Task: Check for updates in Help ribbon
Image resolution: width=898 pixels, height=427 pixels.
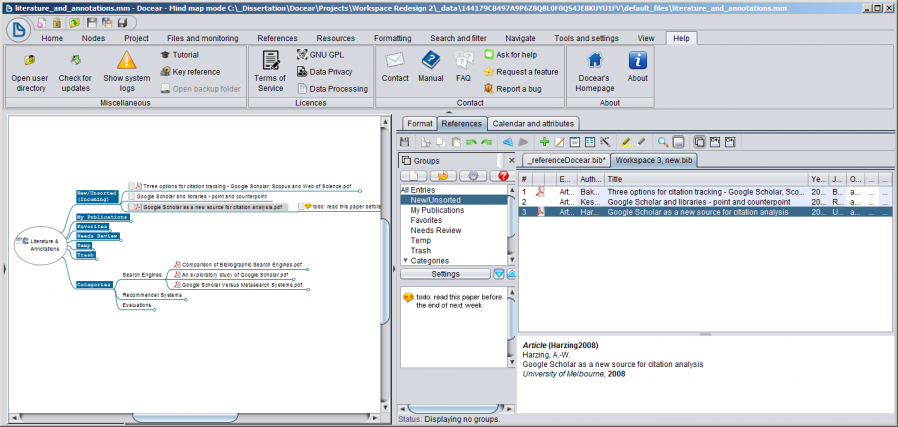Action: coord(75,72)
